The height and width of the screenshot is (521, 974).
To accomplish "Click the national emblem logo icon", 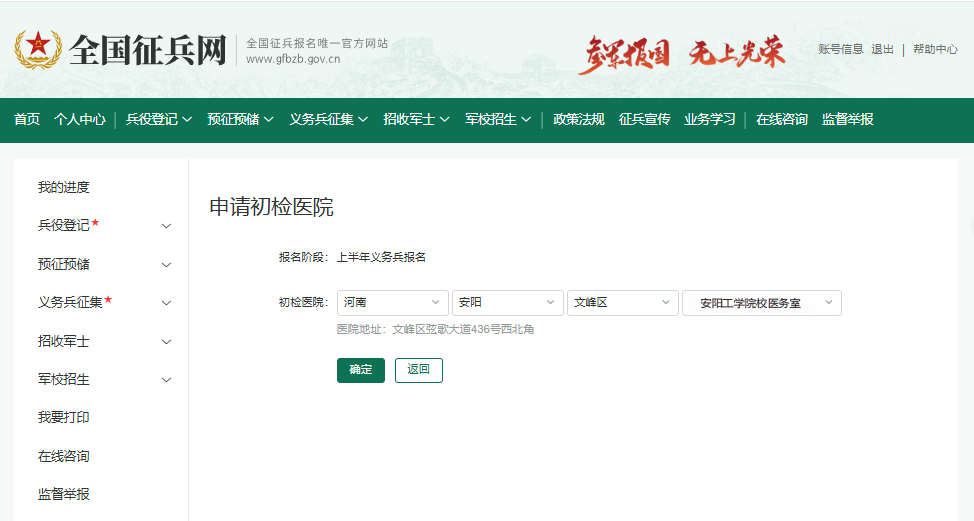I will (x=38, y=49).
